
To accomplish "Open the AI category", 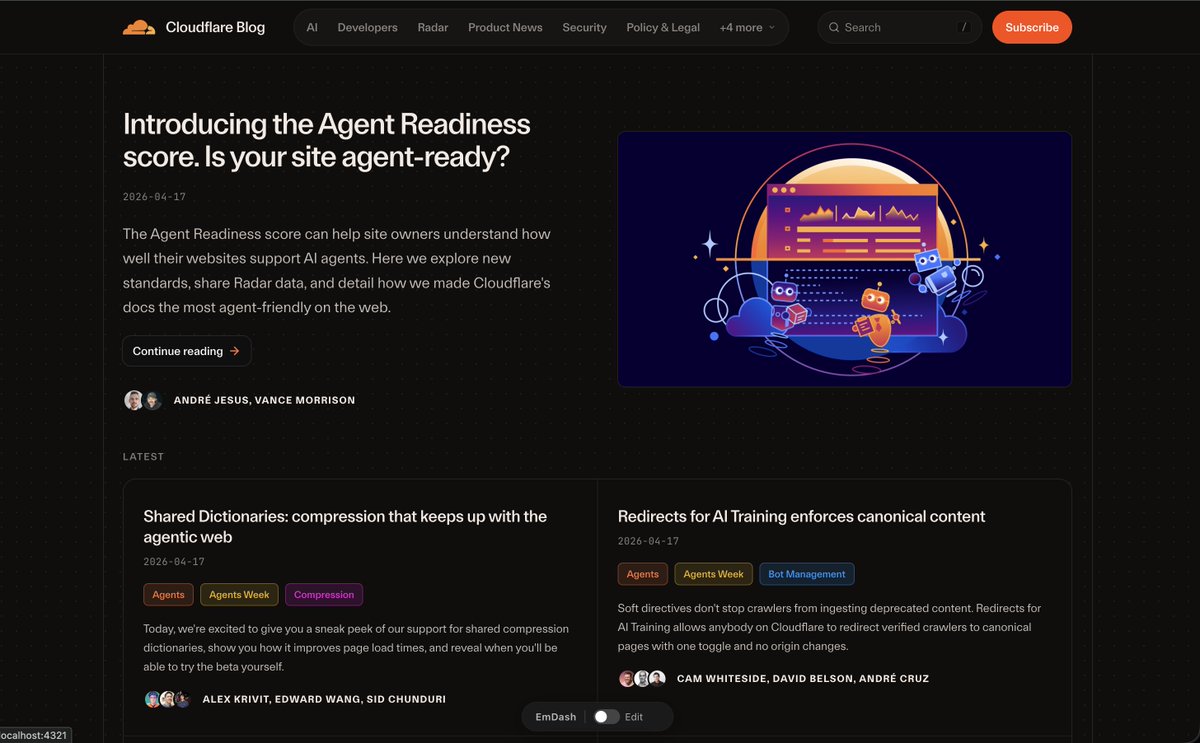I will (312, 28).
